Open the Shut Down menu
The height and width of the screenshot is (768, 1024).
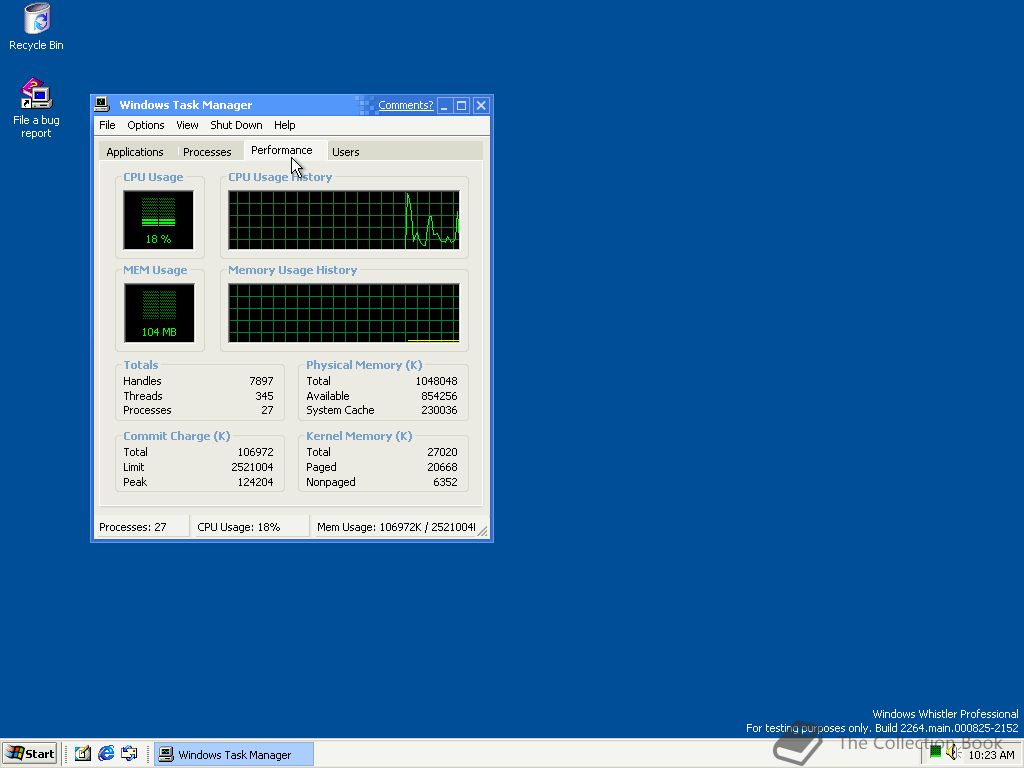pyautogui.click(x=236, y=125)
